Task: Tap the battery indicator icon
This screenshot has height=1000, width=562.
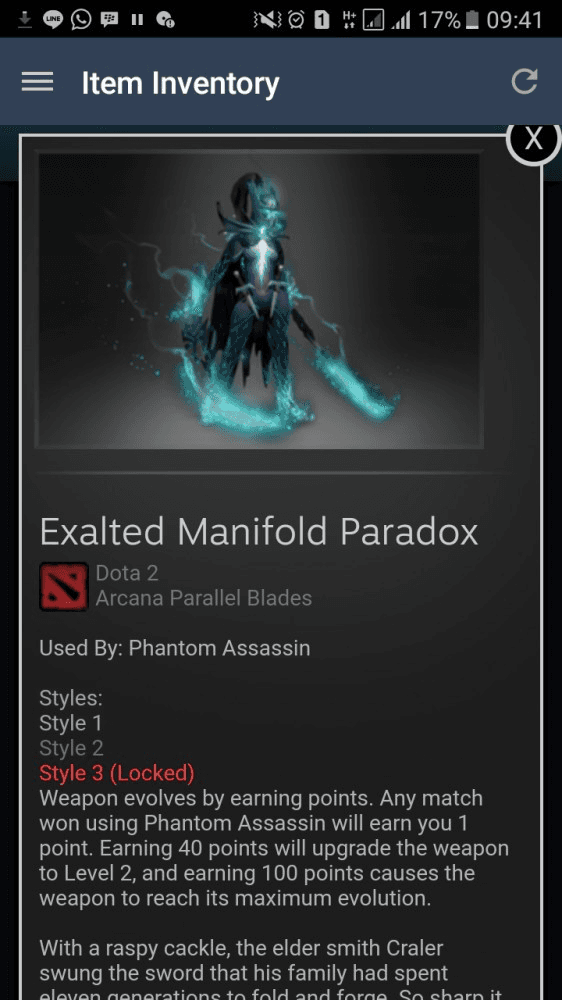Action: click(472, 20)
